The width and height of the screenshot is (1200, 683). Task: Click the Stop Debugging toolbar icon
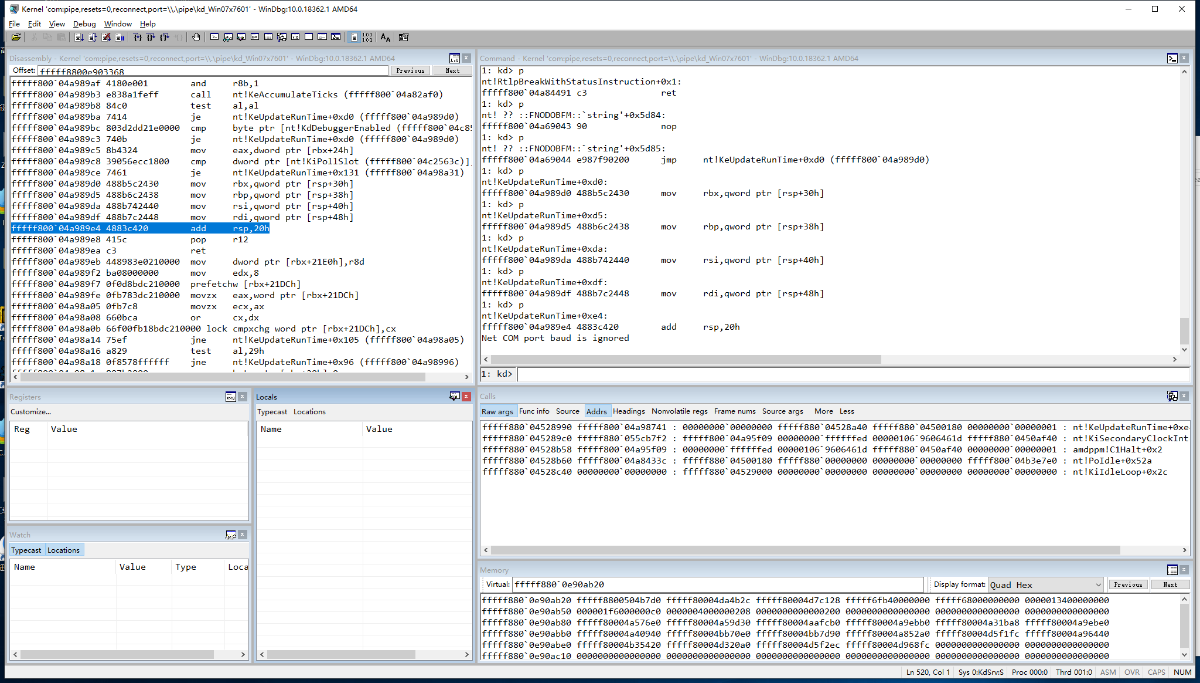tap(106, 37)
